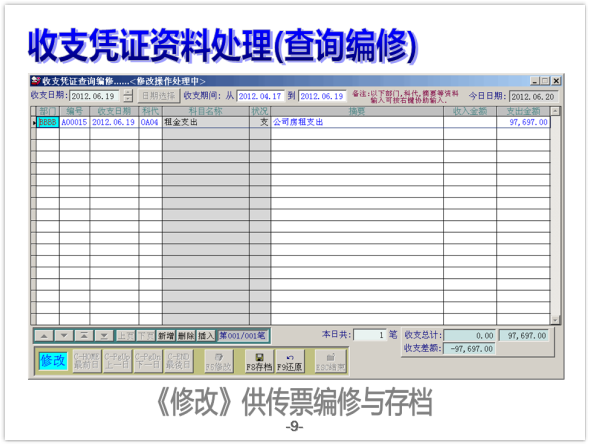Jump to first record arrow button

coord(84,336)
